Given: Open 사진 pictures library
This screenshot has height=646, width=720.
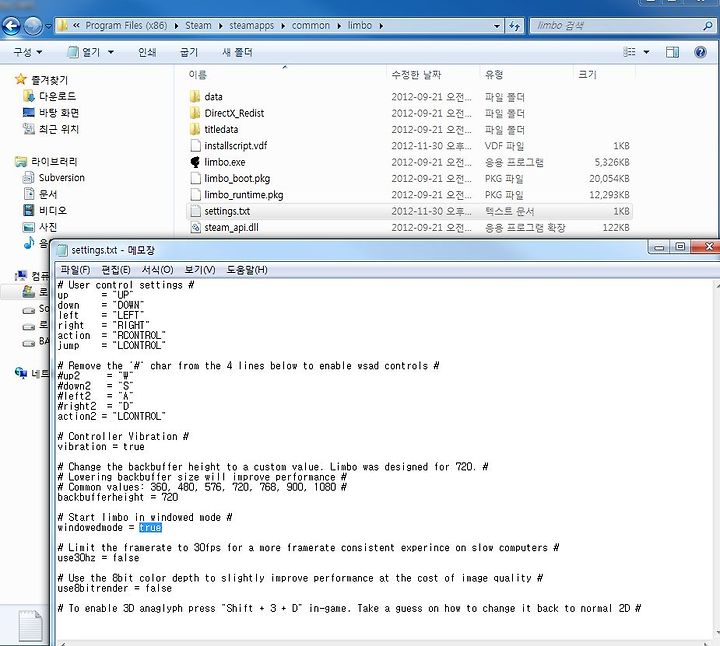Looking at the screenshot, I should tap(40, 227).
